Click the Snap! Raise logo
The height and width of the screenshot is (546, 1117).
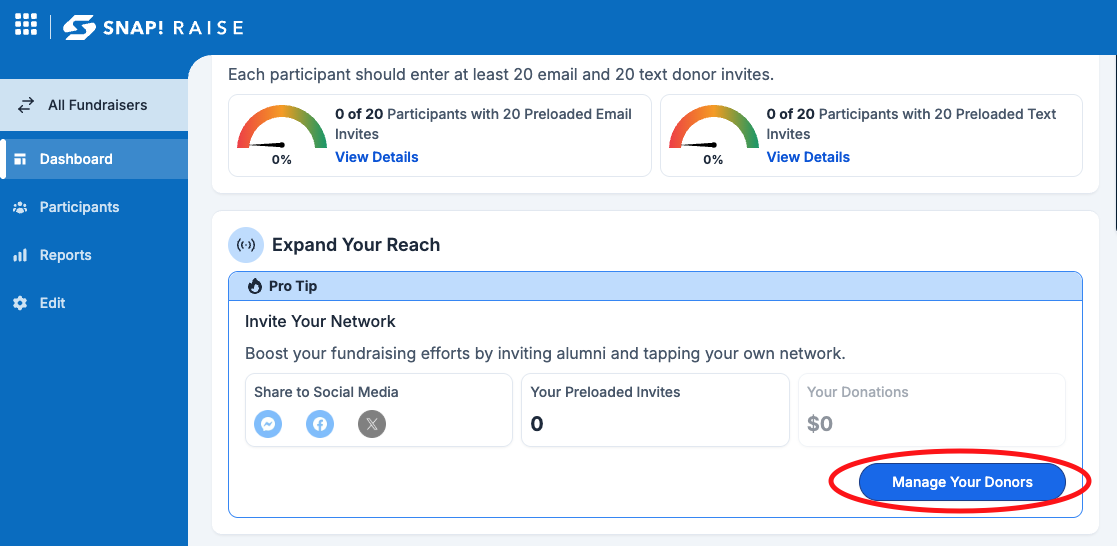[153, 27]
